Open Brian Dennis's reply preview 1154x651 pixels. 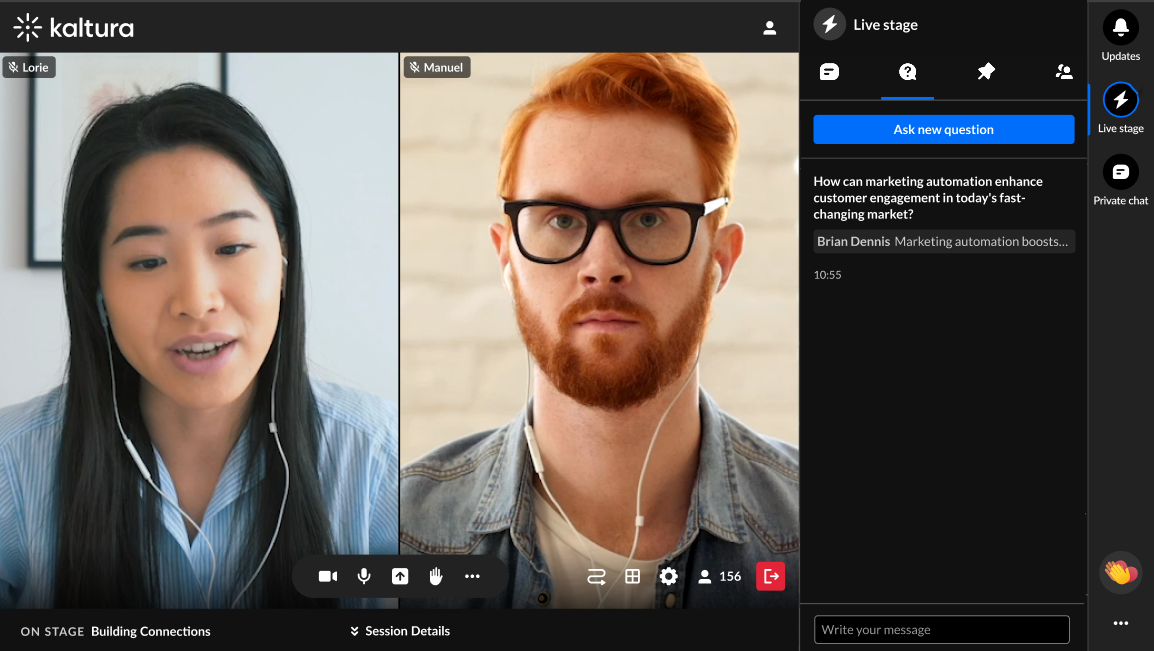[944, 241]
